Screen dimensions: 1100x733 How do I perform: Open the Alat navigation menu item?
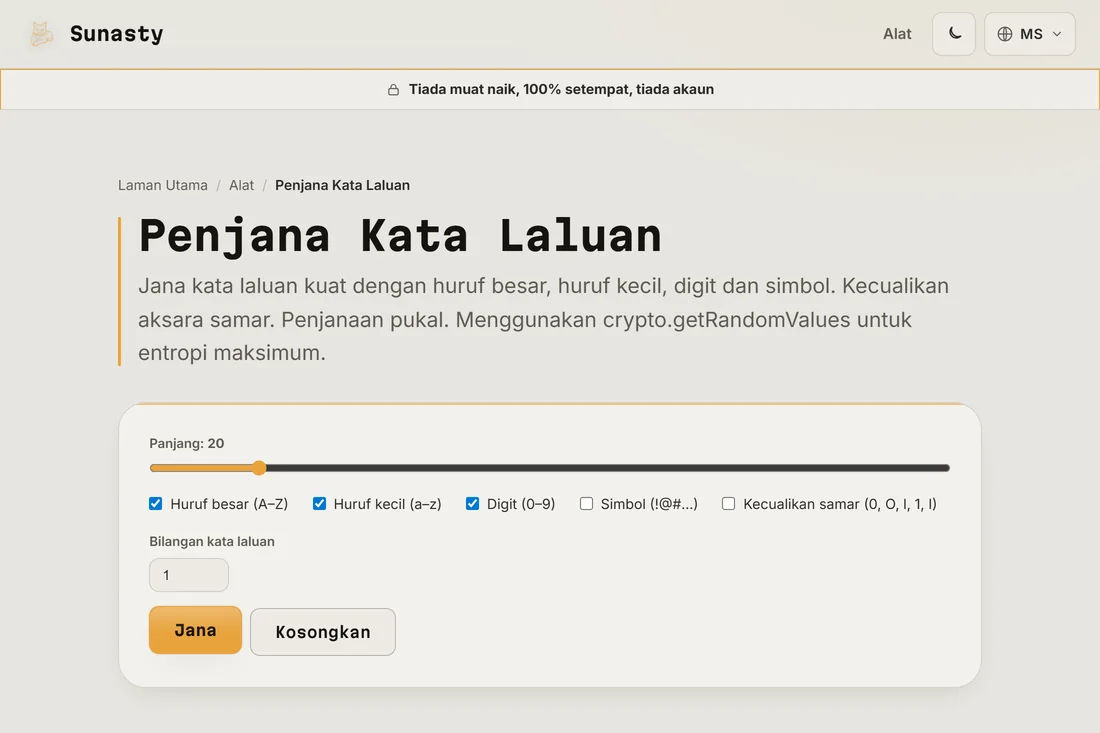coord(897,34)
